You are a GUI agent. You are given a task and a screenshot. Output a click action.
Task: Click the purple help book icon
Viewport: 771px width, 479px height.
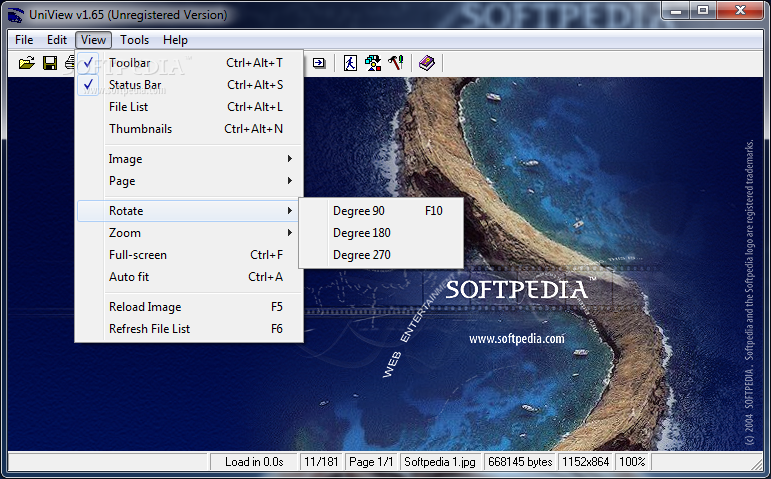427,63
